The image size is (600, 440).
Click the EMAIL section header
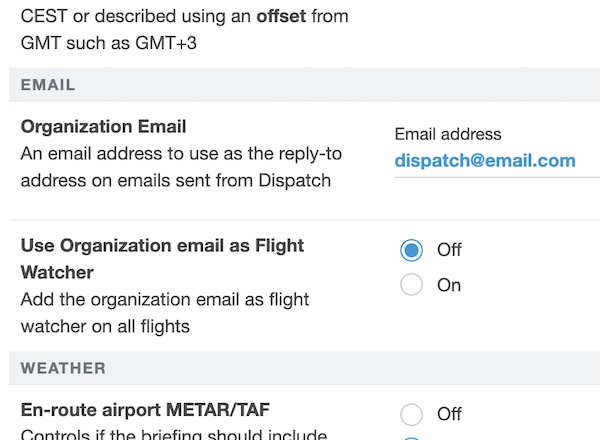(x=48, y=85)
